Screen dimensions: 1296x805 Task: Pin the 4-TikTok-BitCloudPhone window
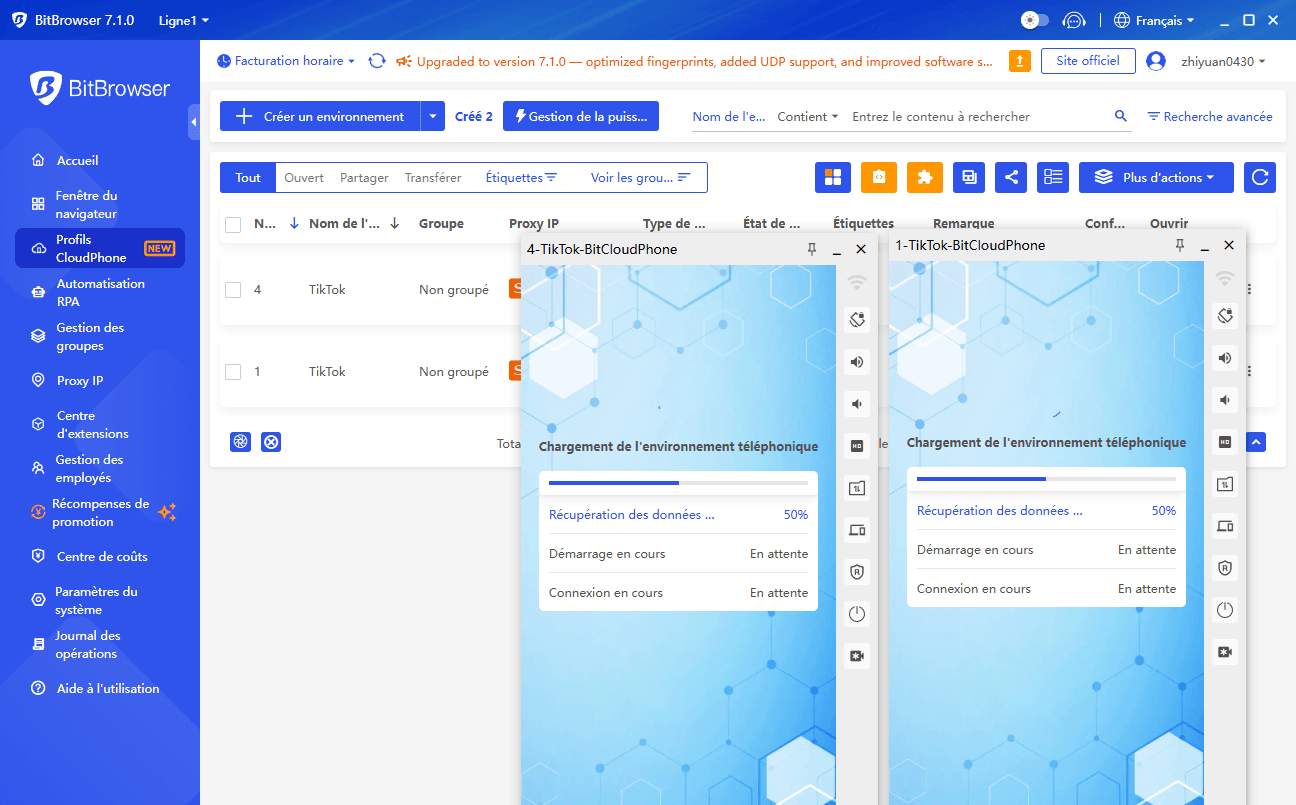tap(812, 249)
